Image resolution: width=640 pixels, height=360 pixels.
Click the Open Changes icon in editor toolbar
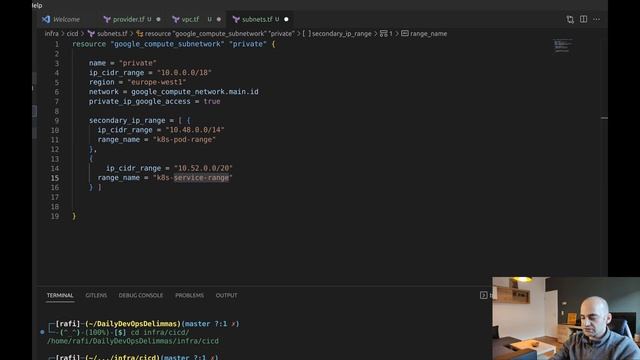(570, 19)
